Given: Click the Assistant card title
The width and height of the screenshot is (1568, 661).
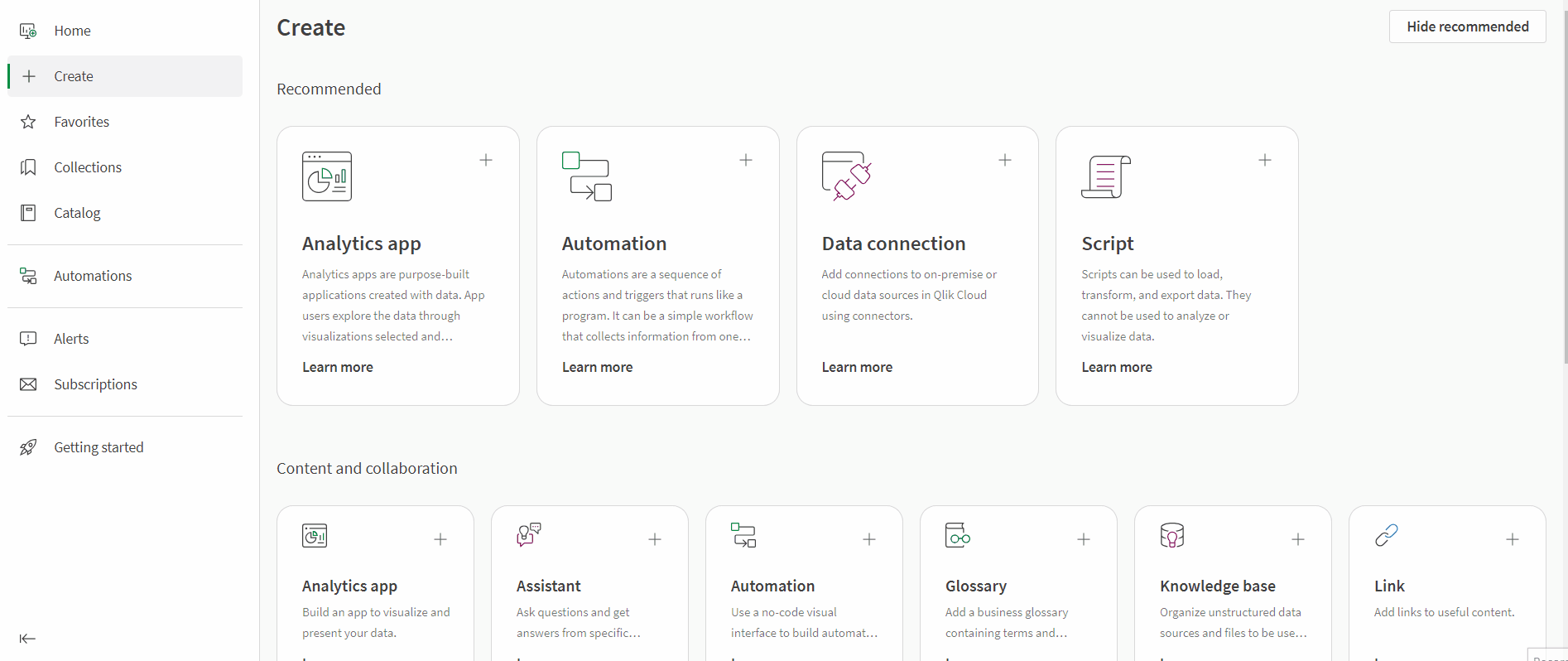Looking at the screenshot, I should tap(549, 586).
